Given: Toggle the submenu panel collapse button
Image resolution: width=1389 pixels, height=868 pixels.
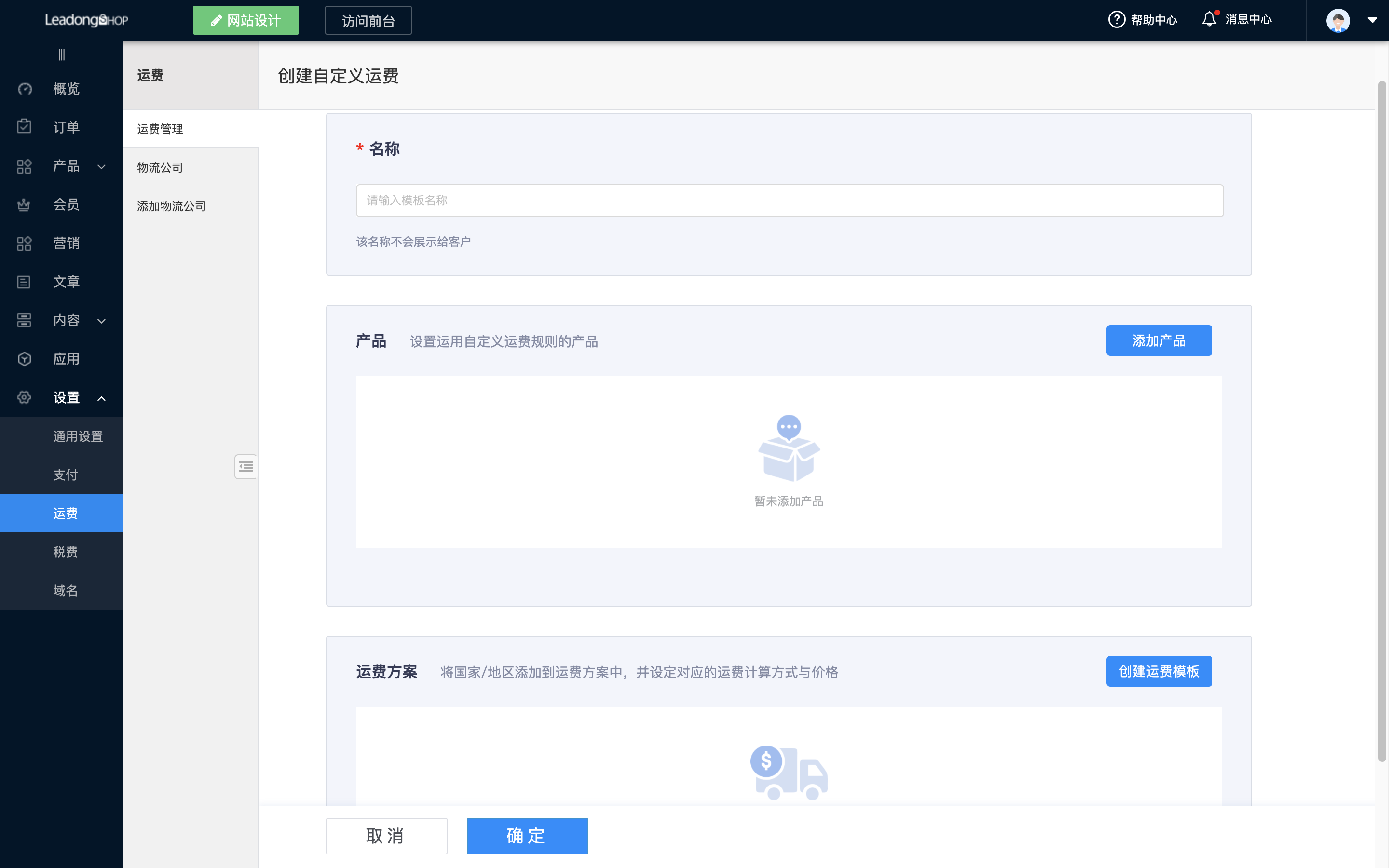Looking at the screenshot, I should pos(245,466).
